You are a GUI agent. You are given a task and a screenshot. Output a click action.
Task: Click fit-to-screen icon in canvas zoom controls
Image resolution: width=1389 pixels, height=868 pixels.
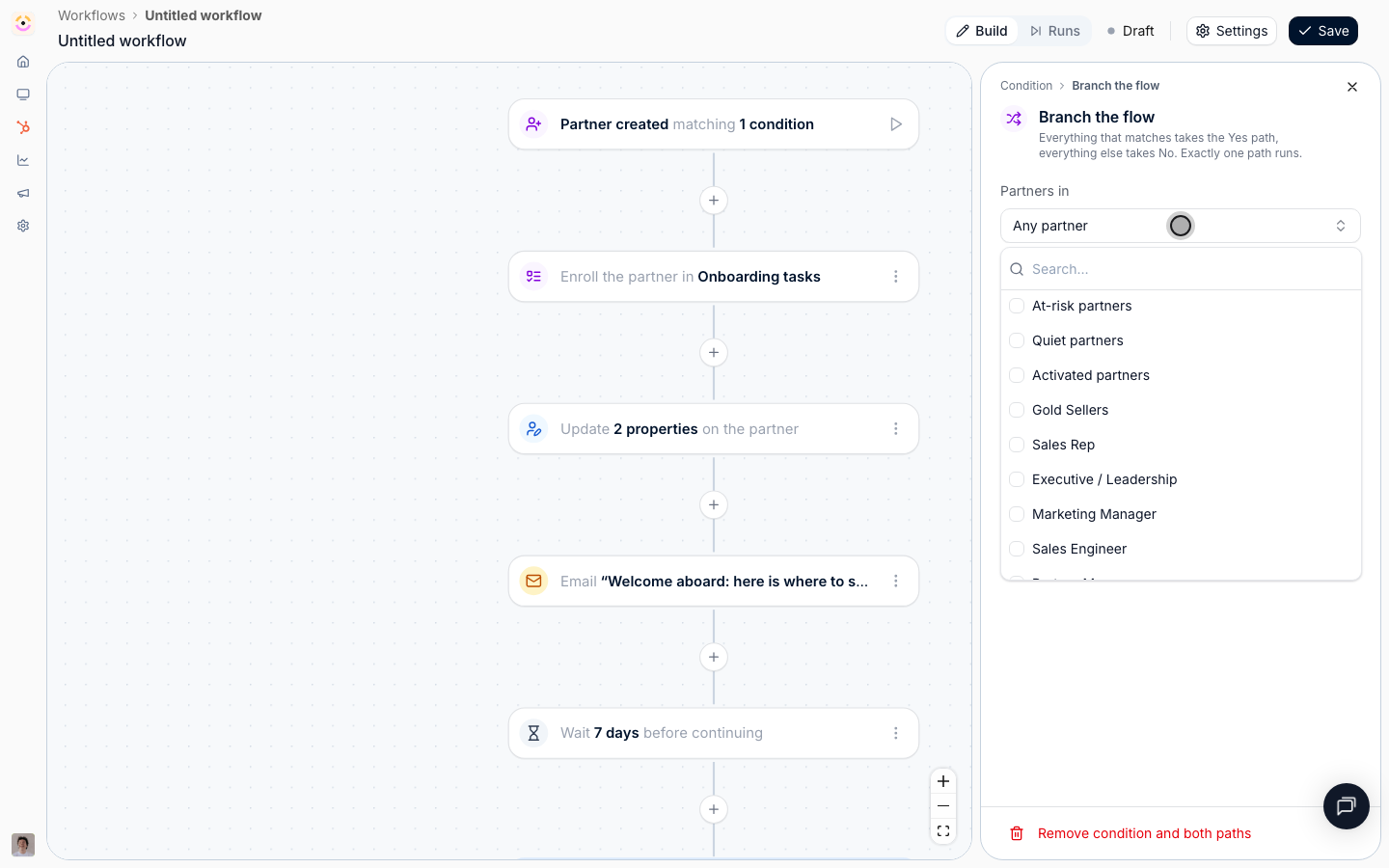point(943,831)
